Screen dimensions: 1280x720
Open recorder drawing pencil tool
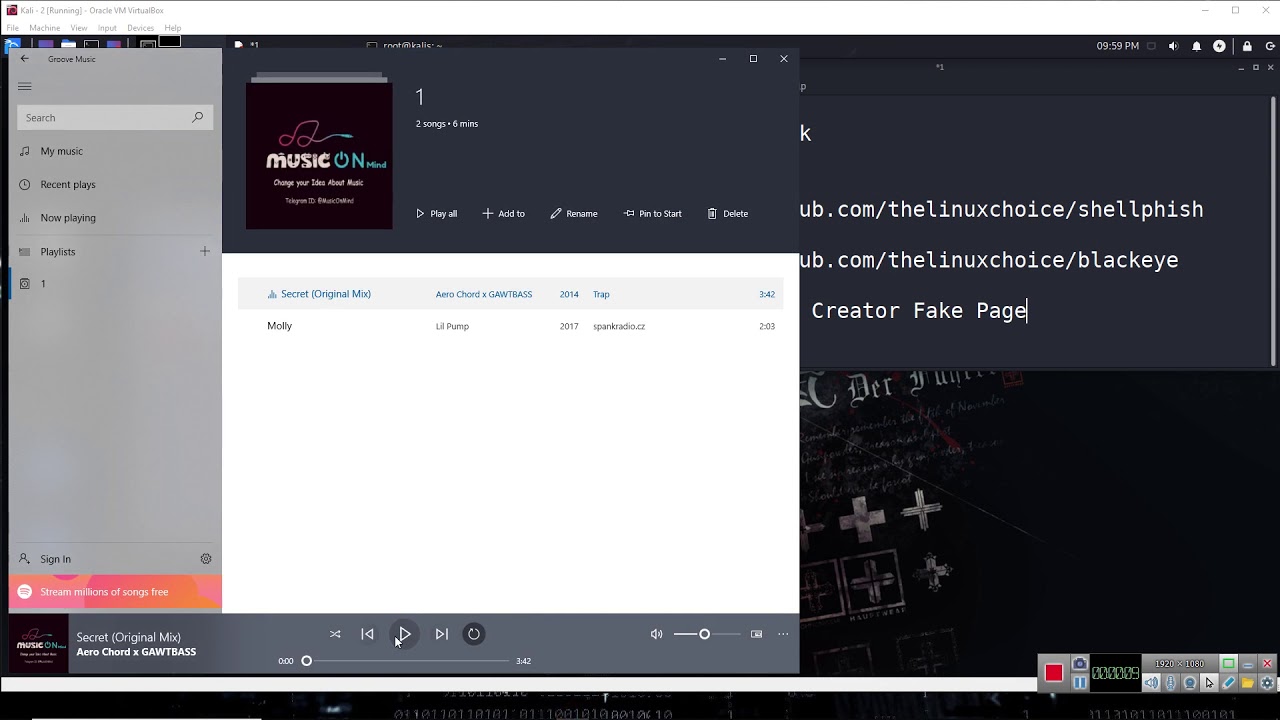point(1229,683)
